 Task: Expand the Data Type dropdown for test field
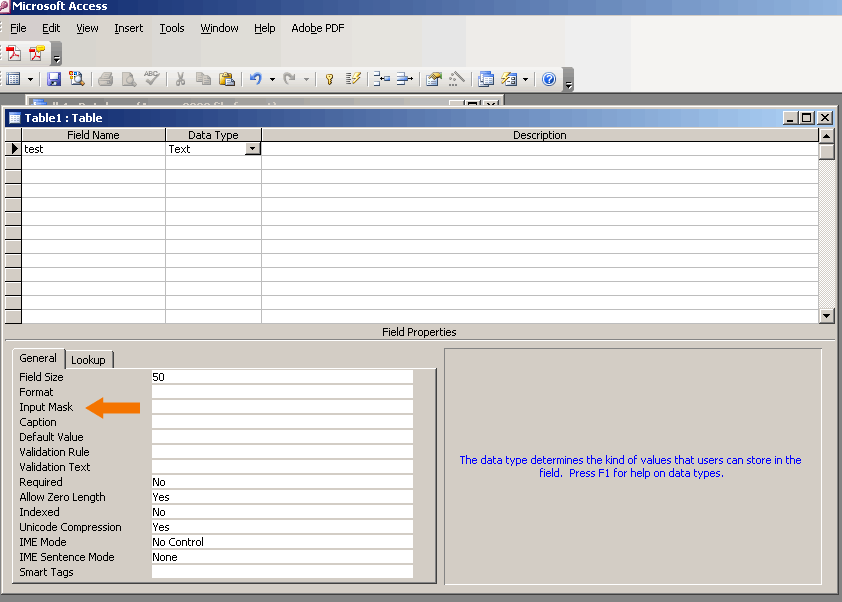click(x=252, y=149)
